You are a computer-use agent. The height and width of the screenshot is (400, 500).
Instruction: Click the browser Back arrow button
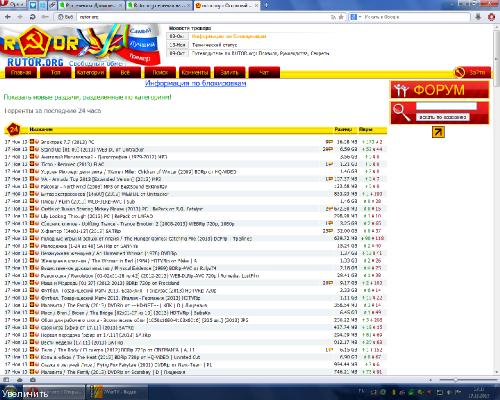8,17
